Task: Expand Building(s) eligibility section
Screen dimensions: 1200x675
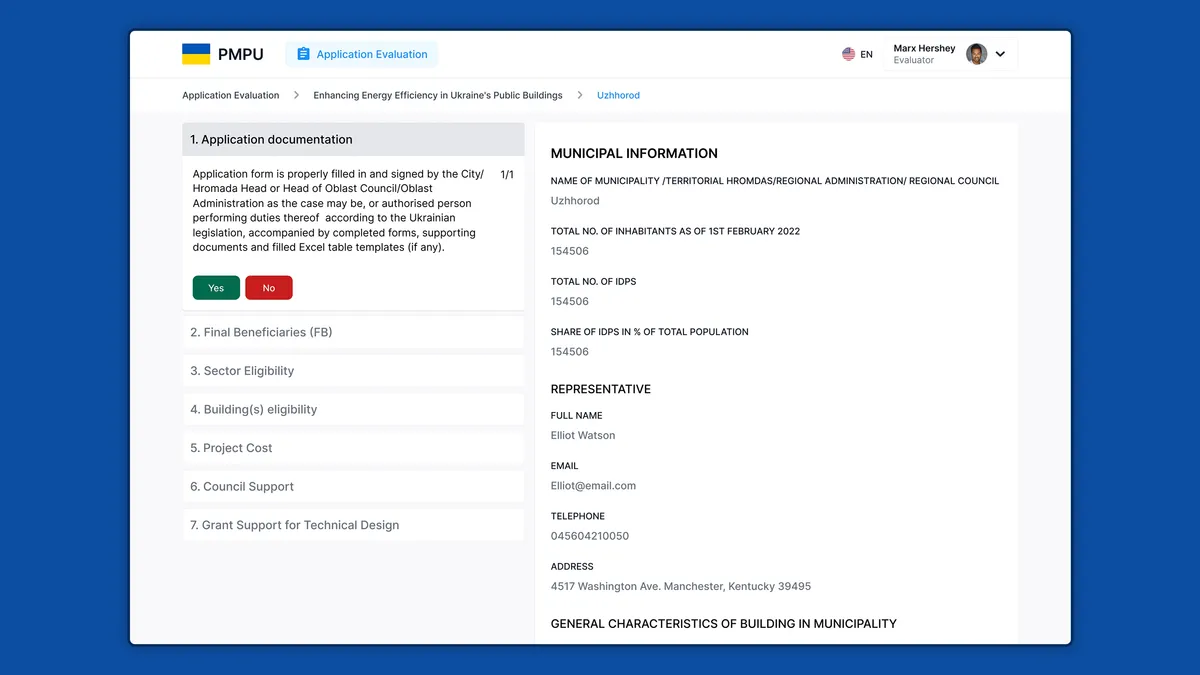Action: 353,409
